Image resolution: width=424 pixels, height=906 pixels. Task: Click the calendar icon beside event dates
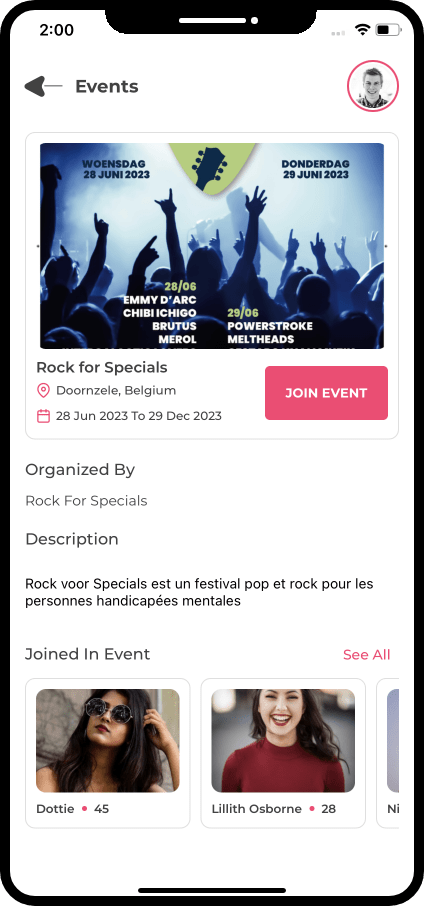tap(43, 416)
